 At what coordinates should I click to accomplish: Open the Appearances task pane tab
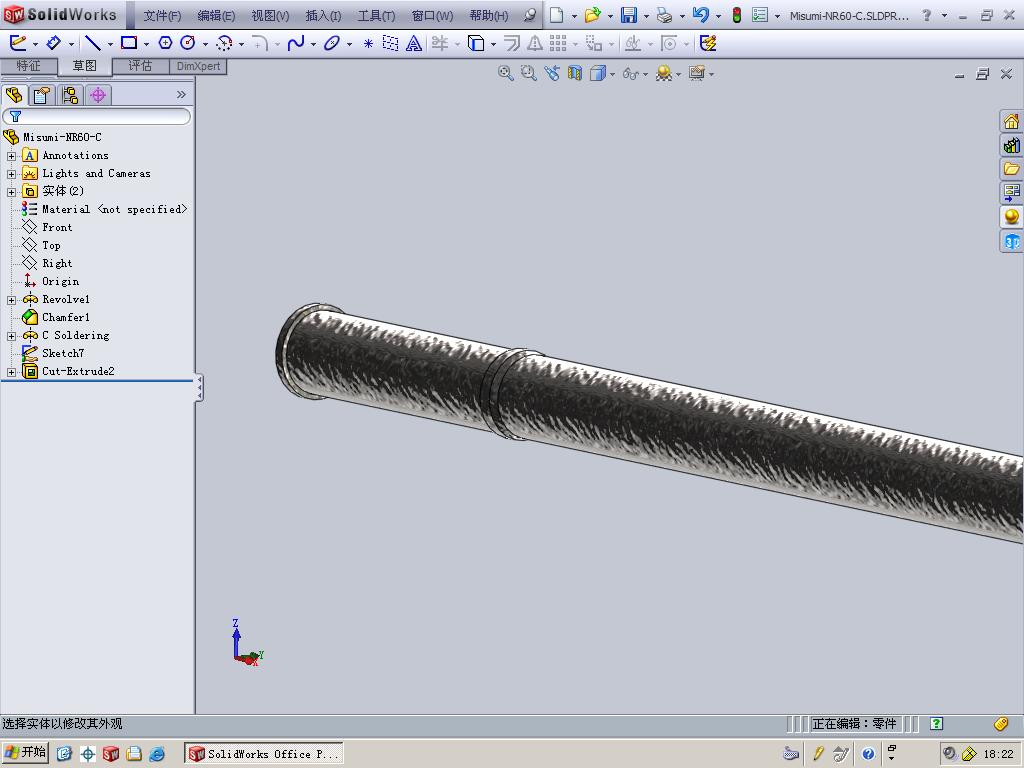1011,217
